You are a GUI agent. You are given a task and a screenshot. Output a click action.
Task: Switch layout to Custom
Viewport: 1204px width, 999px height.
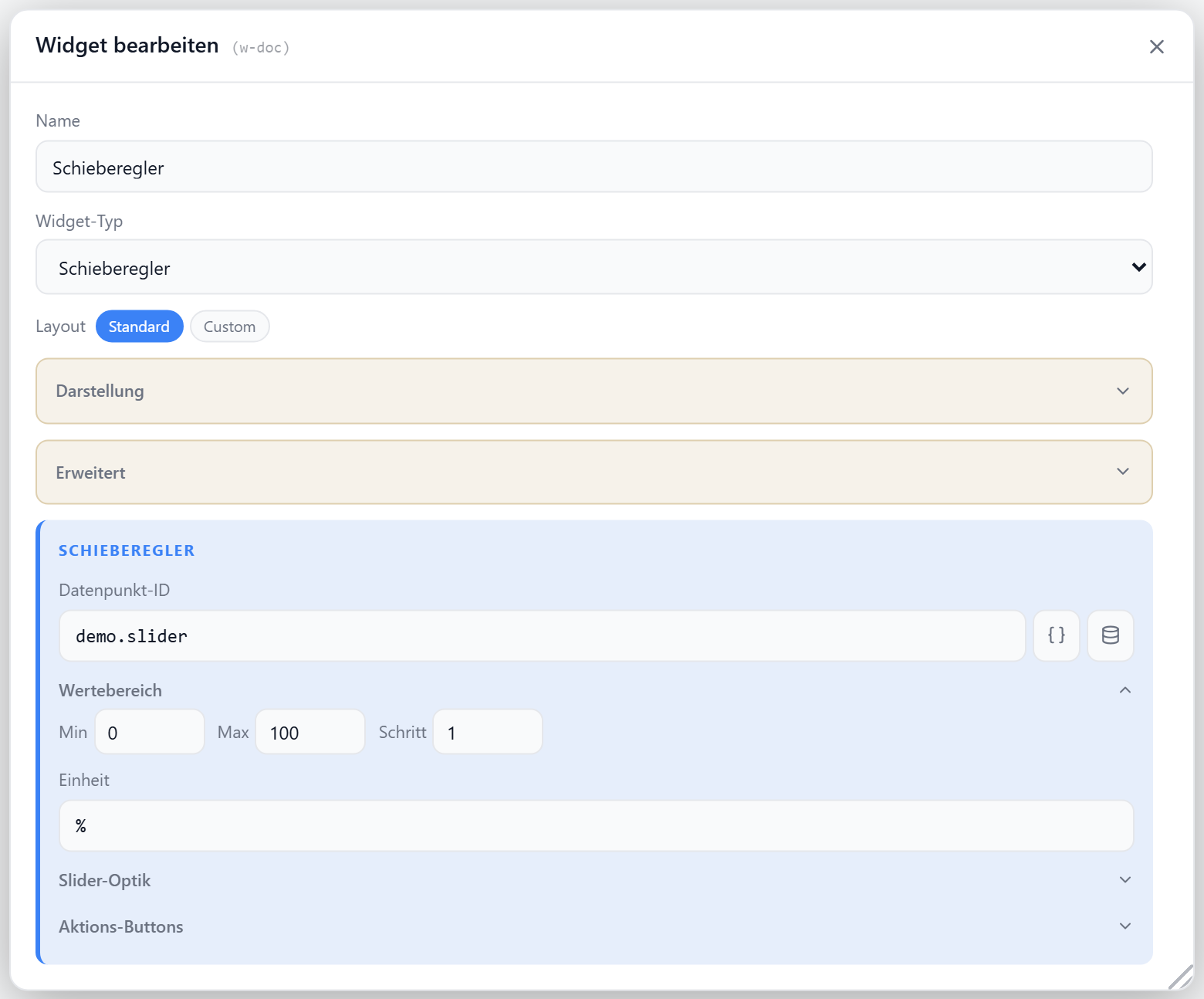point(229,327)
